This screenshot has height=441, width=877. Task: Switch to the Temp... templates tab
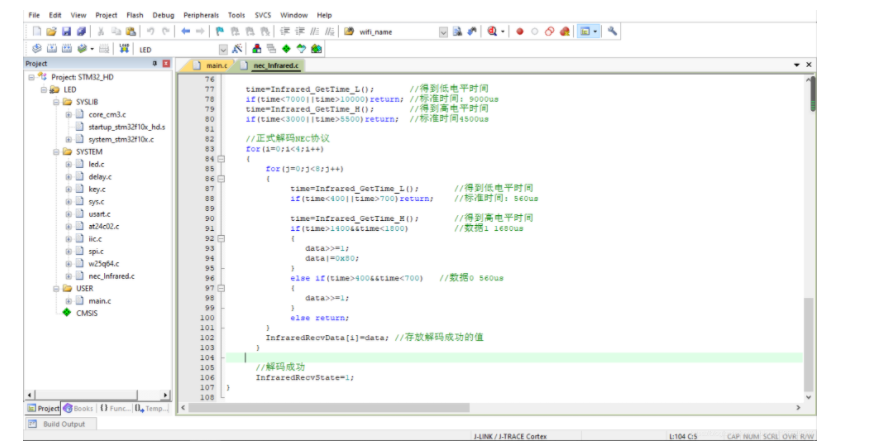click(x=151, y=409)
